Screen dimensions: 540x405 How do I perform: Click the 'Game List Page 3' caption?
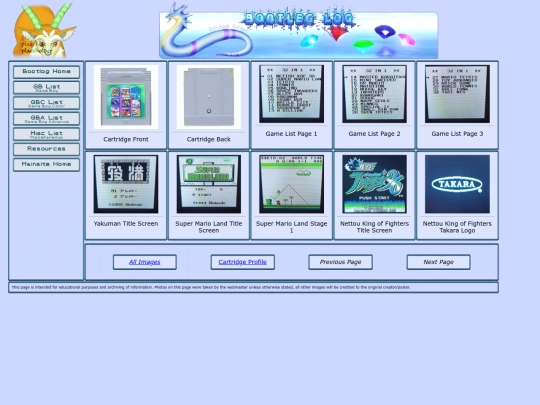click(x=457, y=134)
